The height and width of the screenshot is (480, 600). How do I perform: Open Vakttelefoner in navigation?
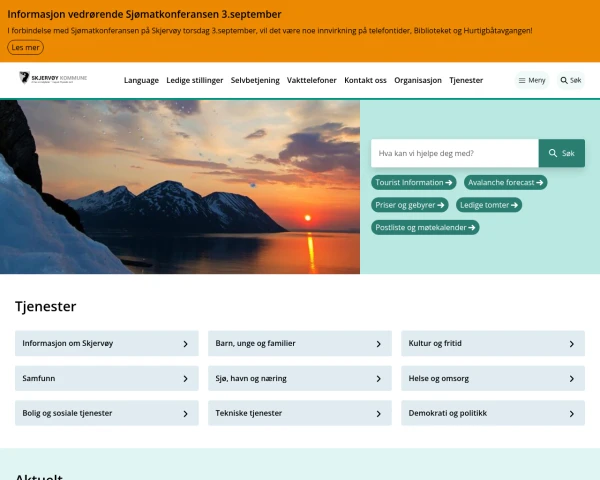[x=312, y=80]
